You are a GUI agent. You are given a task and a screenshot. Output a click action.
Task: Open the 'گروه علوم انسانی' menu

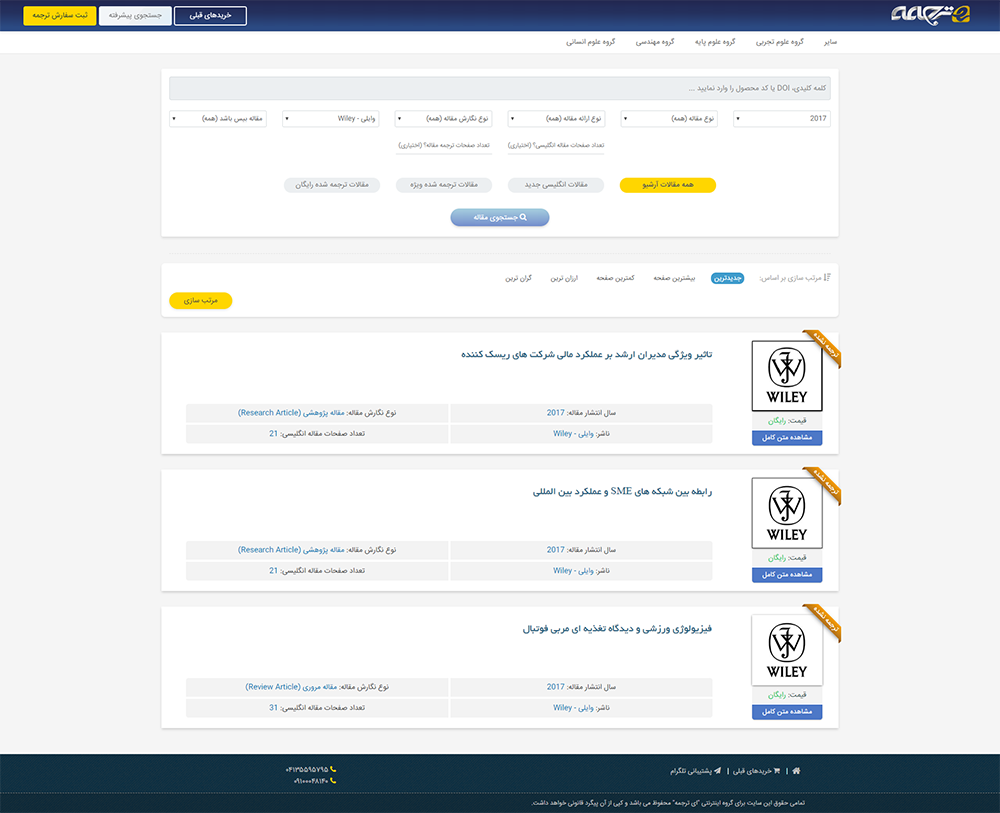pyautogui.click(x=592, y=41)
